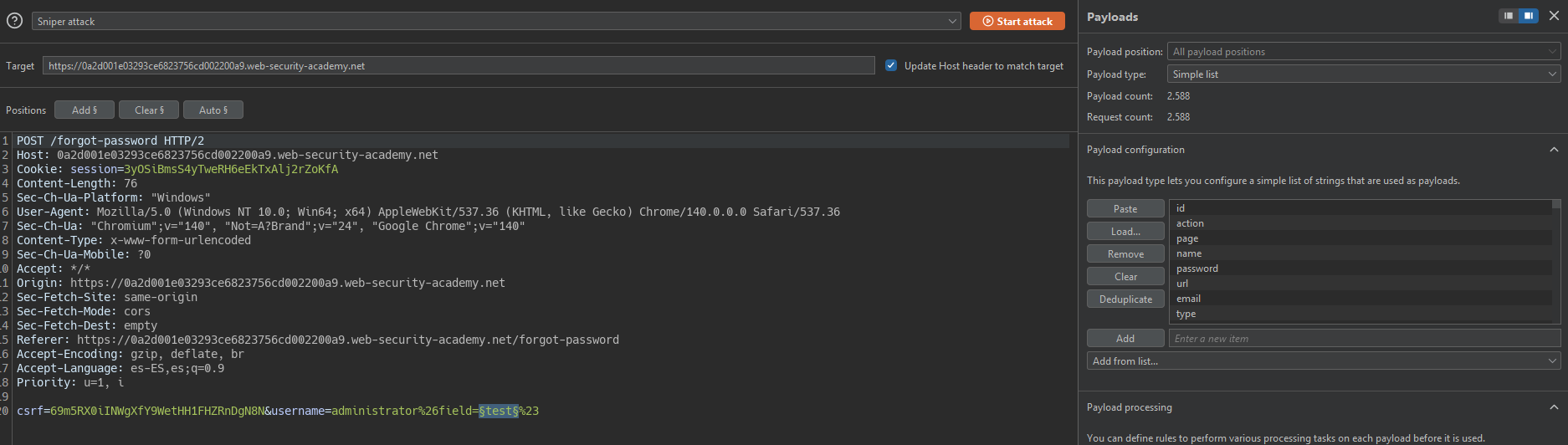
Task: Collapse the Payload processing section
Action: click(1554, 407)
